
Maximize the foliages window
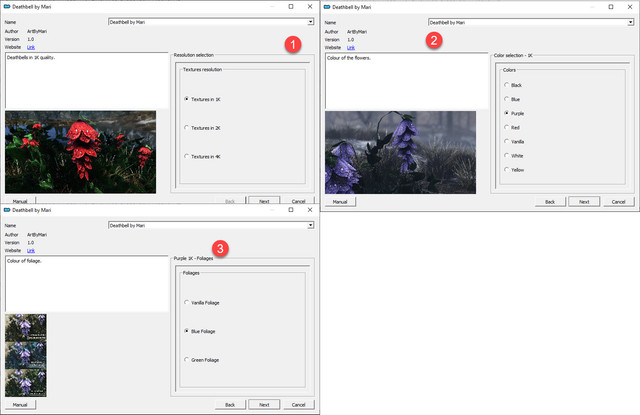291,210
